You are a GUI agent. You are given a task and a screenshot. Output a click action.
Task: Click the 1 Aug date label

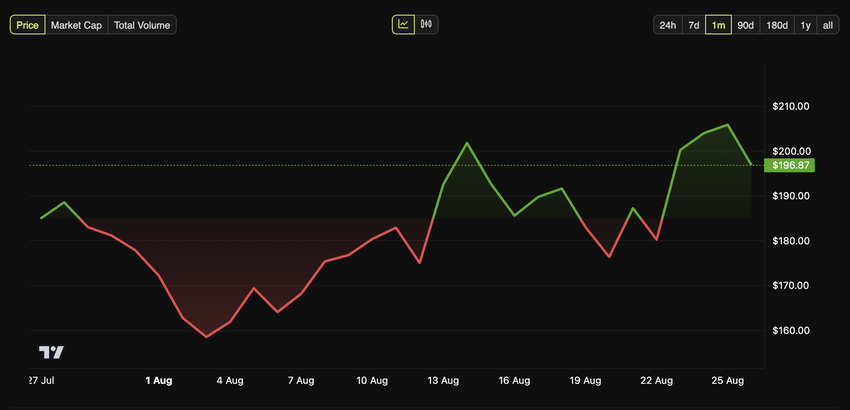click(x=159, y=381)
